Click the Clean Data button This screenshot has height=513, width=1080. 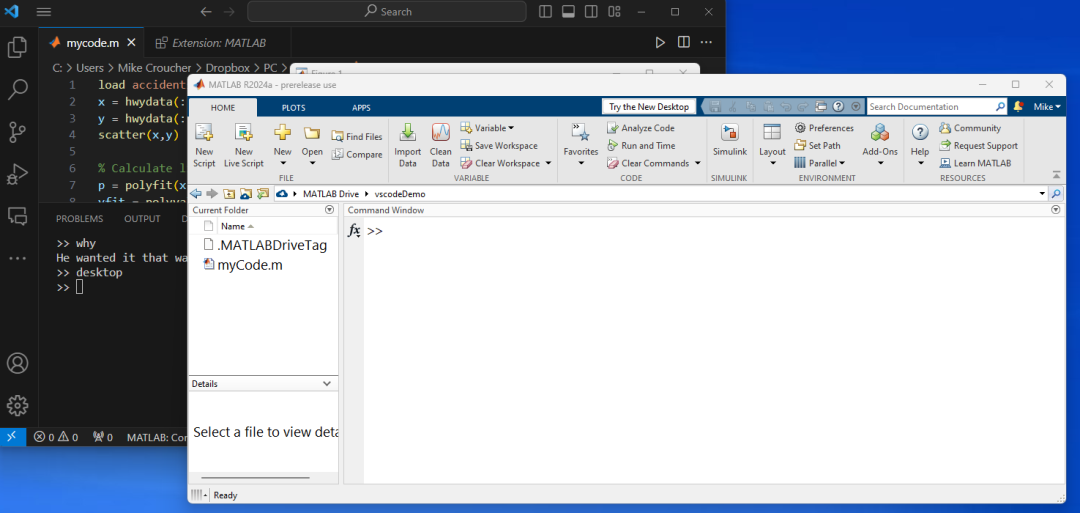[441, 145]
